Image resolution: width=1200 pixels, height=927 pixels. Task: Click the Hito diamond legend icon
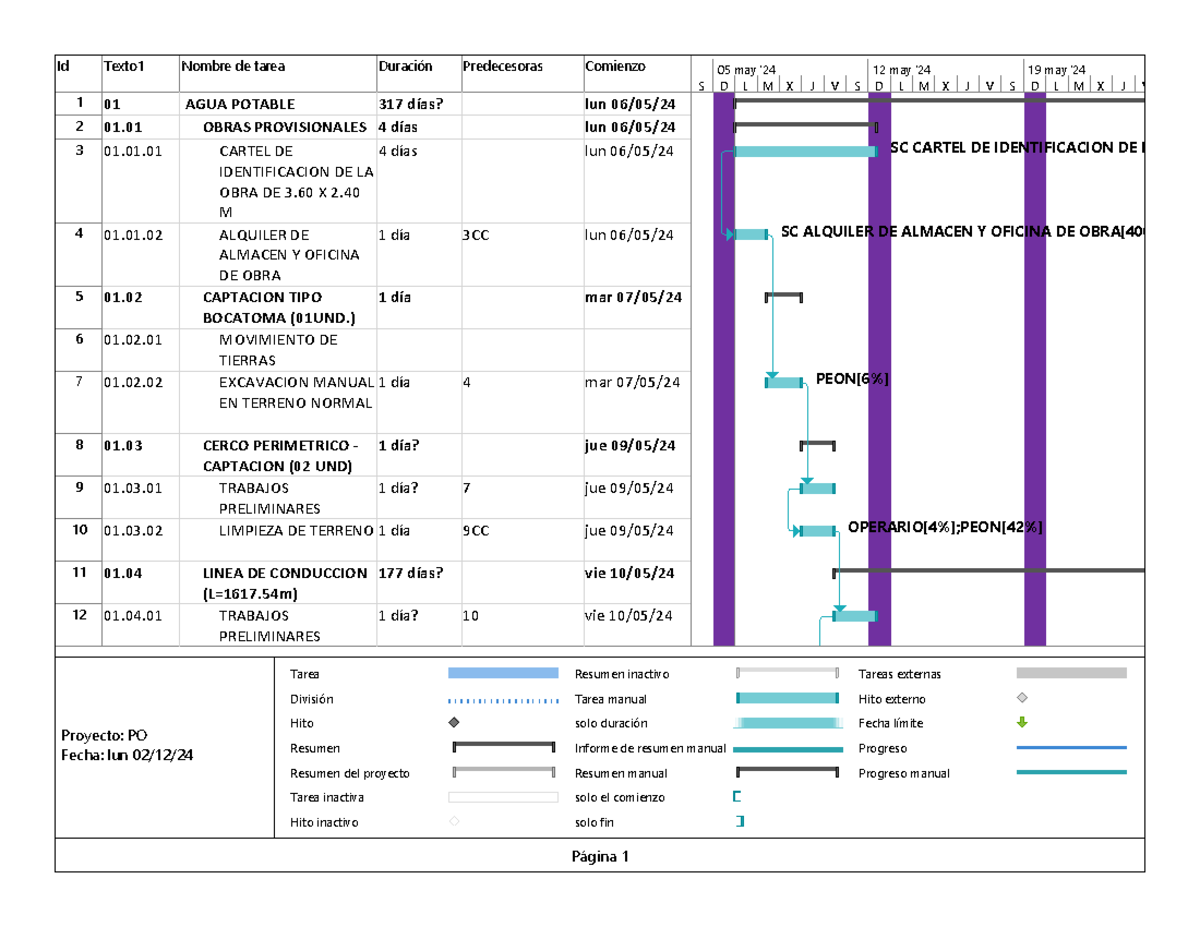pos(454,722)
